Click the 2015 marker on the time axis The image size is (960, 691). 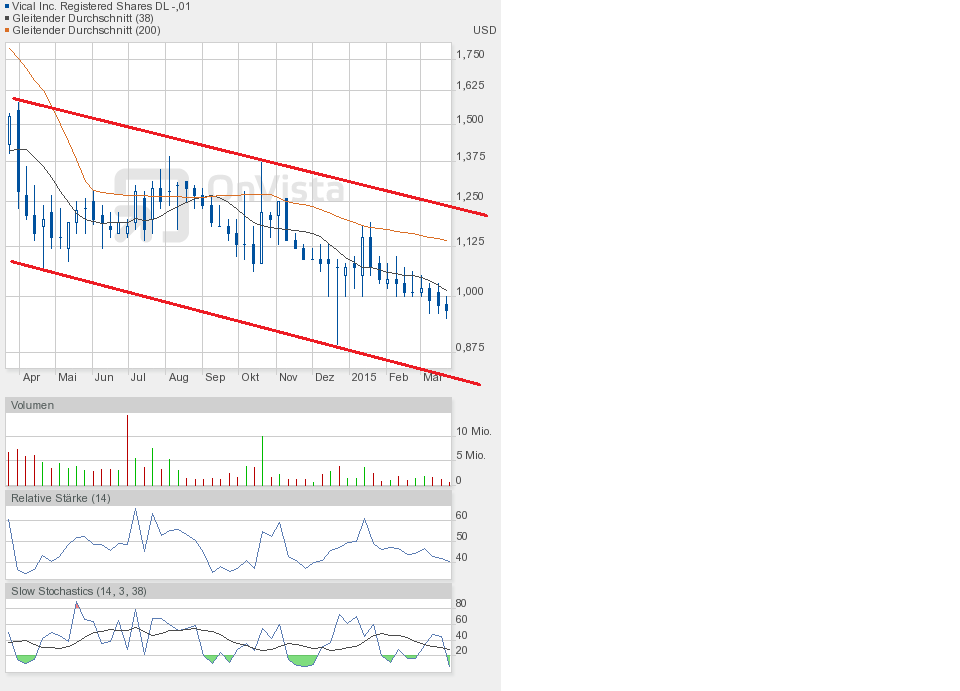[364, 377]
